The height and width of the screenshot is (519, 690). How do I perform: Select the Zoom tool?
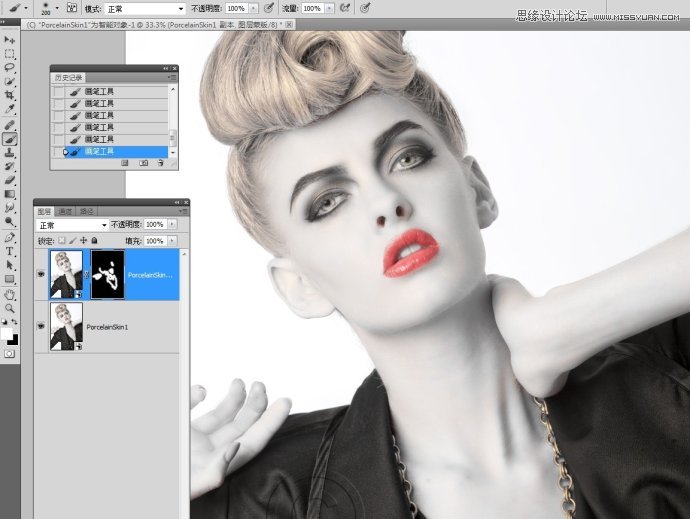(10, 309)
